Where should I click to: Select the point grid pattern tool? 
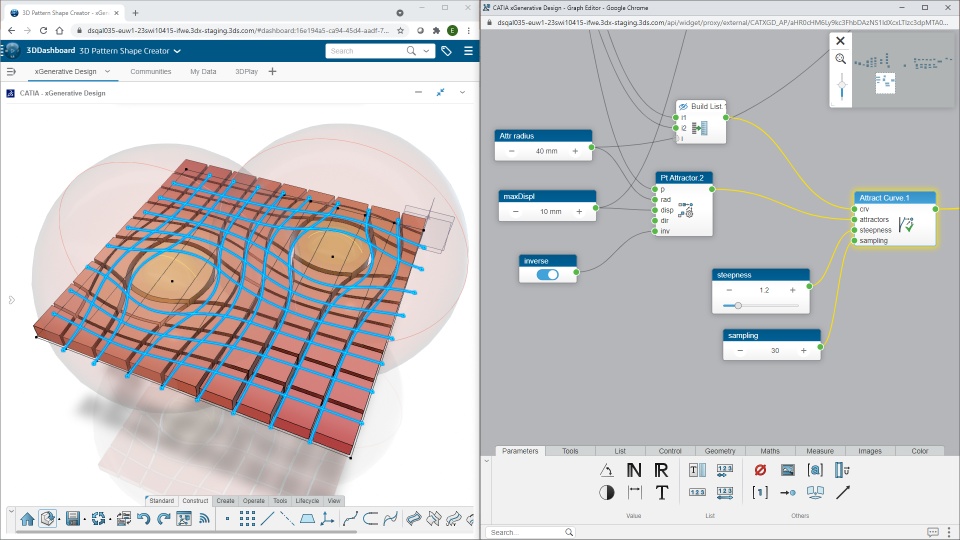(247, 519)
